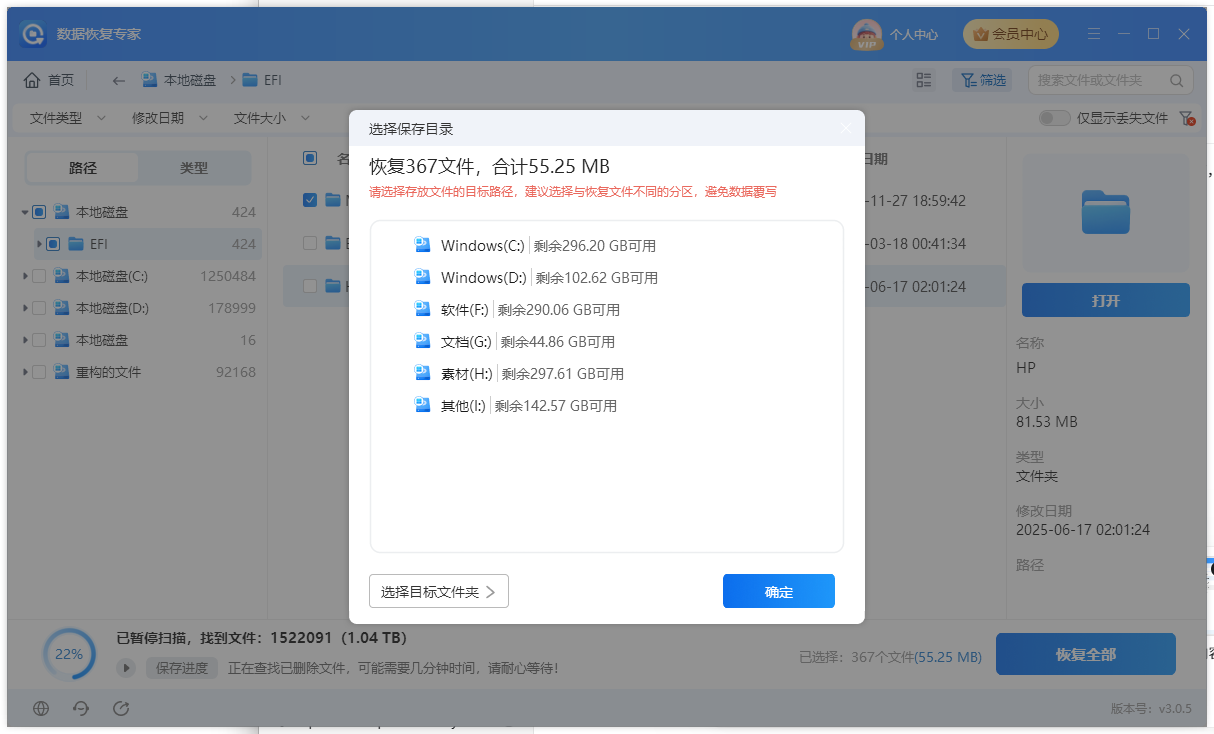Click the 软件(F:) drive icon in dialog
The width and height of the screenshot is (1214, 734).
tap(422, 309)
